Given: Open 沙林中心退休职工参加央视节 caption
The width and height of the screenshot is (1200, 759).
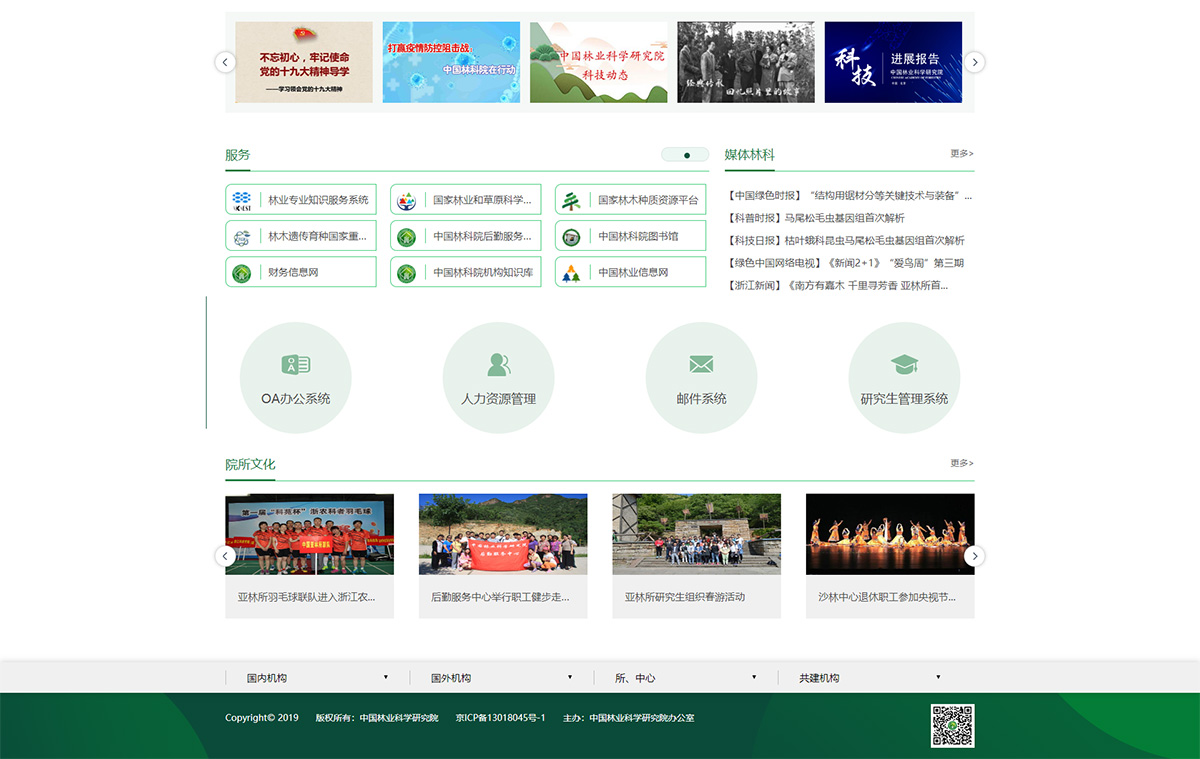Looking at the screenshot, I should click(887, 597).
